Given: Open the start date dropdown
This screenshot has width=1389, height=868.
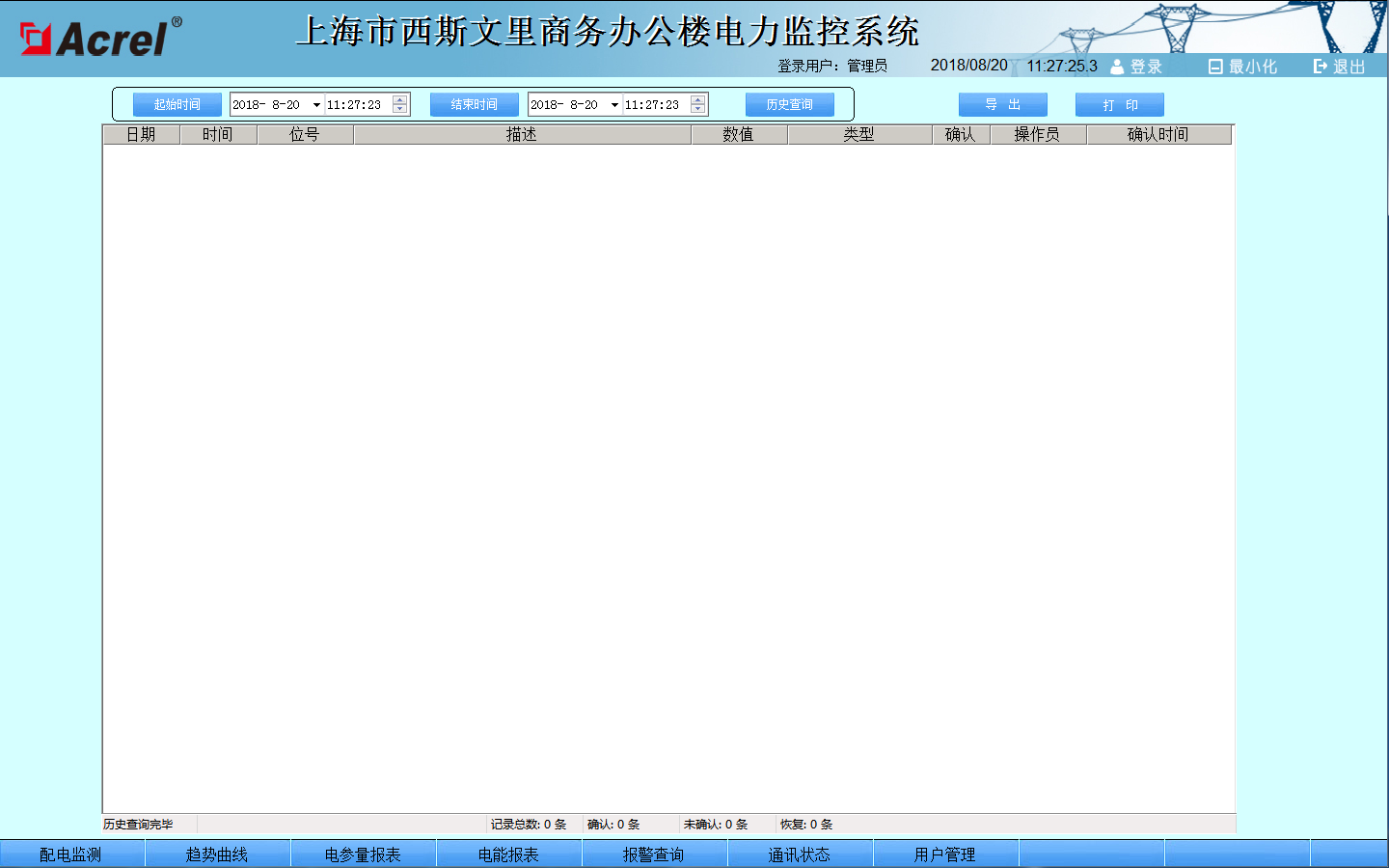Looking at the screenshot, I should pos(316,105).
